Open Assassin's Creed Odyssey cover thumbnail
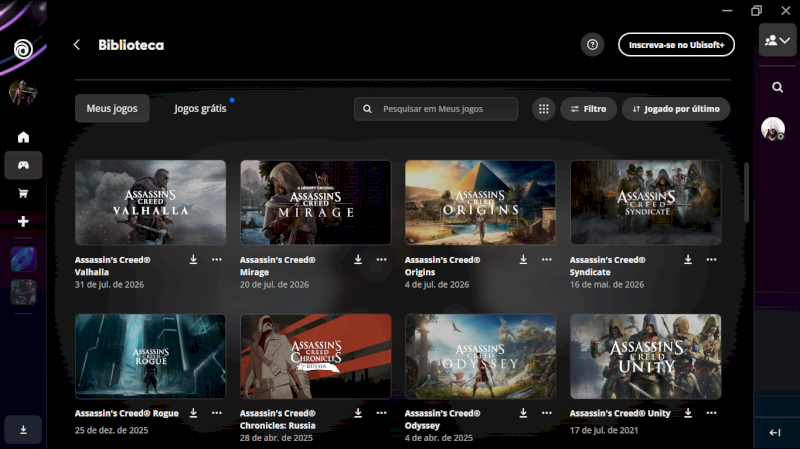 click(480, 356)
